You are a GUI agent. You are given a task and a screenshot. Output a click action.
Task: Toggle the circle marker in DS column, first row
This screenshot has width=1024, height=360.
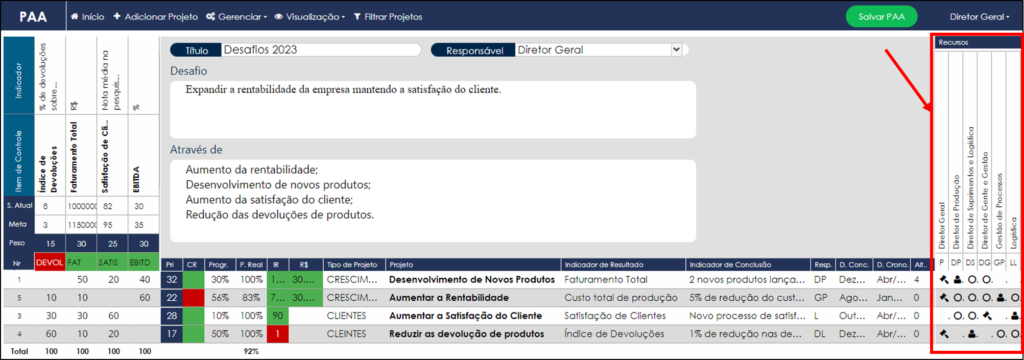coord(972,280)
